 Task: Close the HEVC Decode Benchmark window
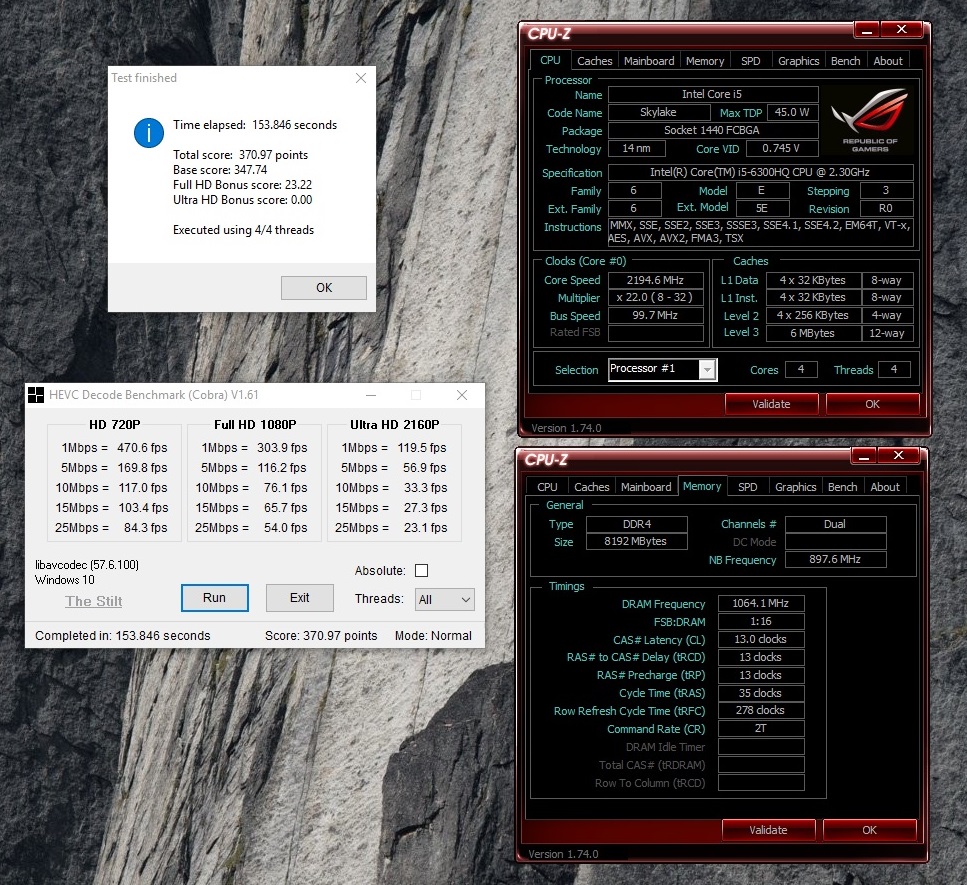click(462, 395)
